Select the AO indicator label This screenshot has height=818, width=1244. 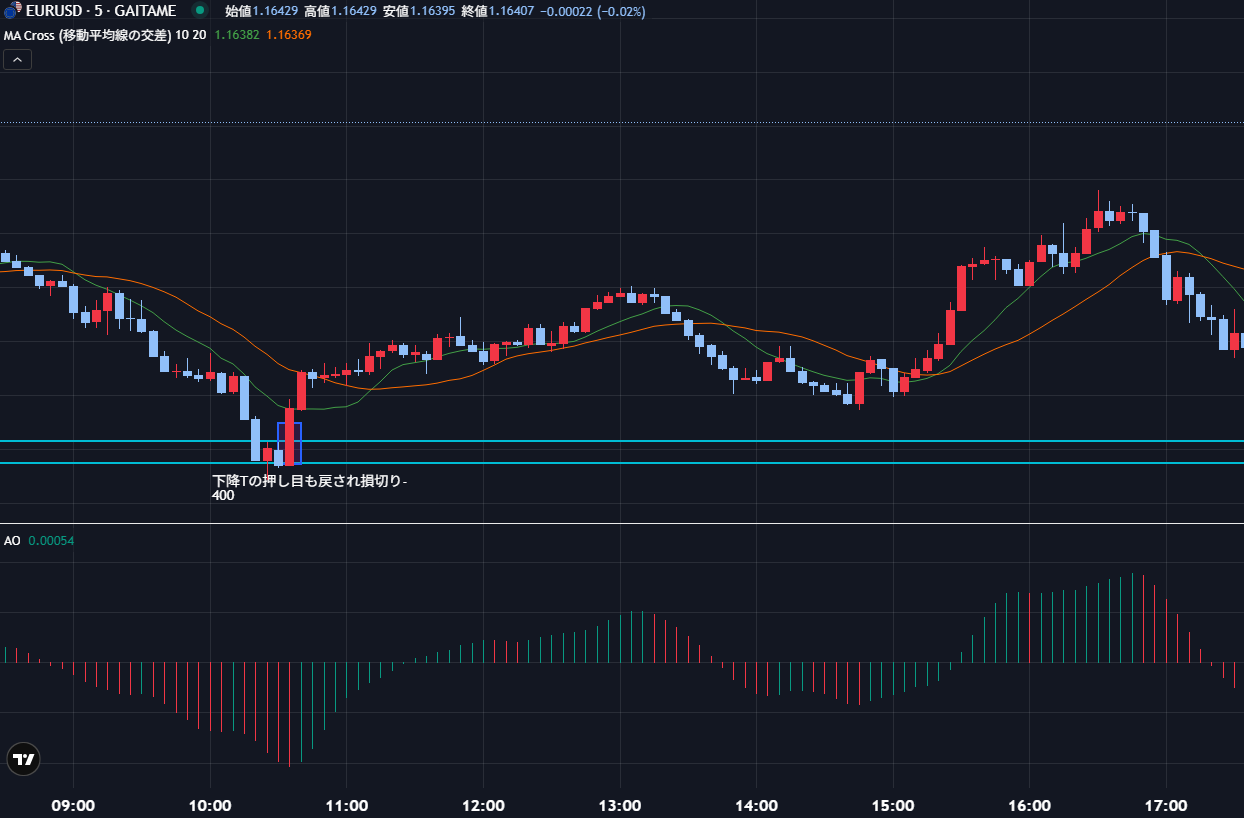click(12, 541)
